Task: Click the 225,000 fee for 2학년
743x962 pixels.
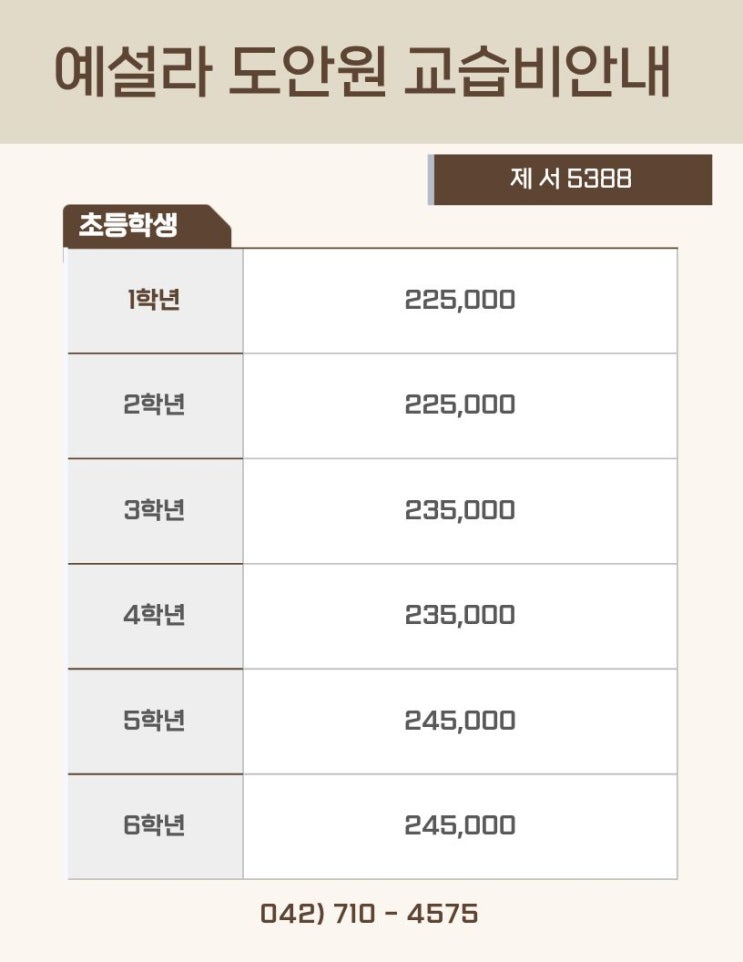Action: click(460, 405)
